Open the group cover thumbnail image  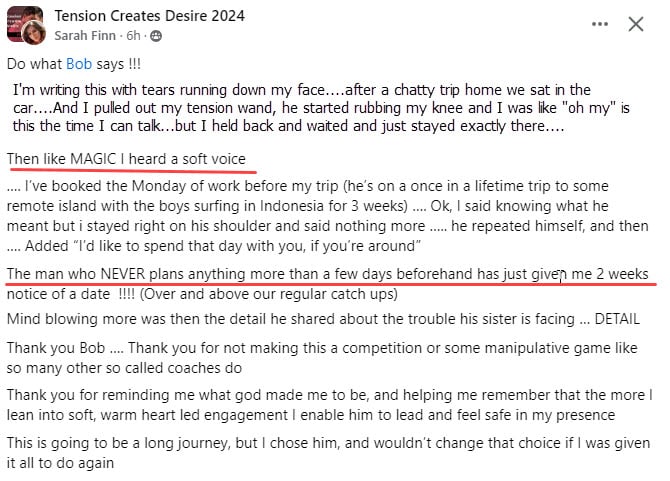(x=20, y=18)
